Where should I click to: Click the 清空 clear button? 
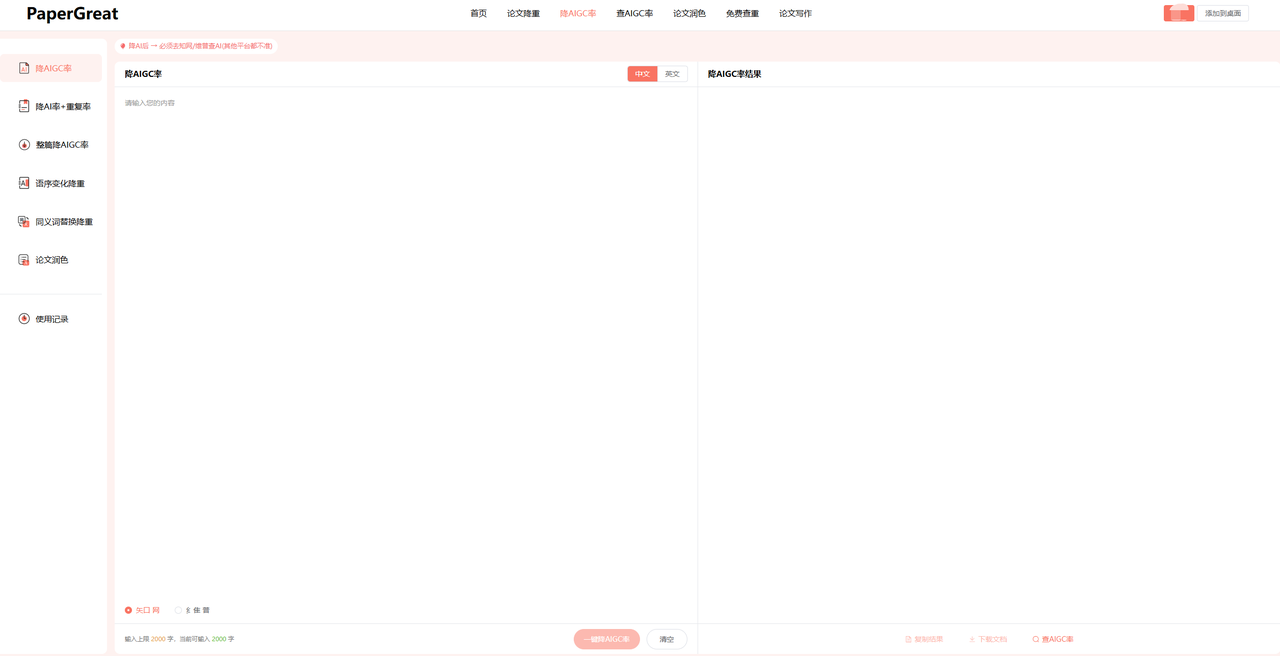(x=667, y=639)
